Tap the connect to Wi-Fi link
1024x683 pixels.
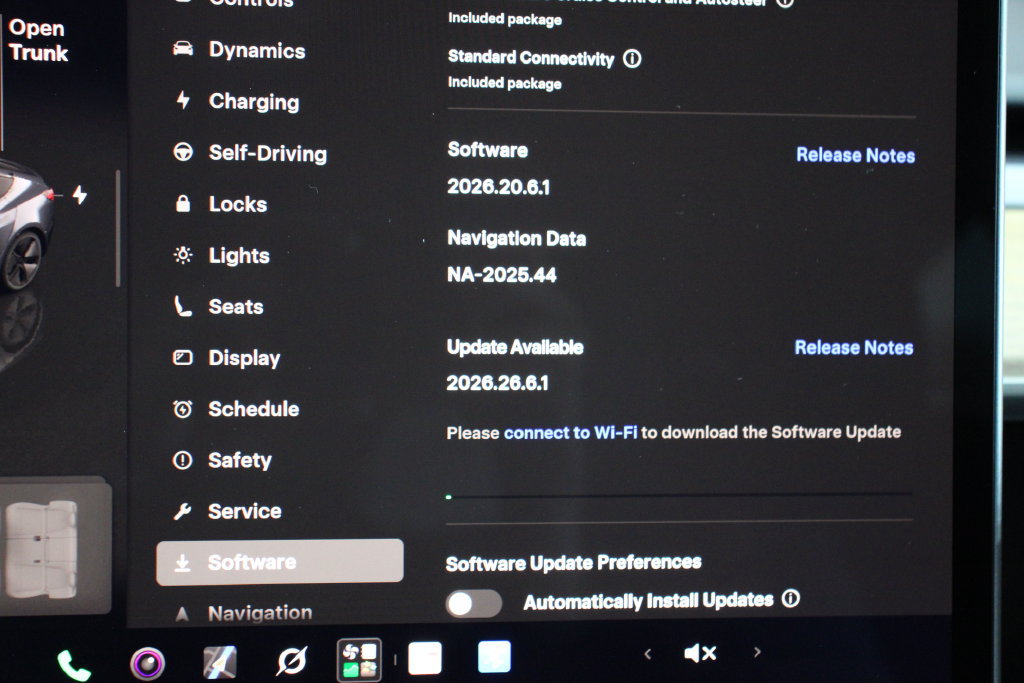570,433
